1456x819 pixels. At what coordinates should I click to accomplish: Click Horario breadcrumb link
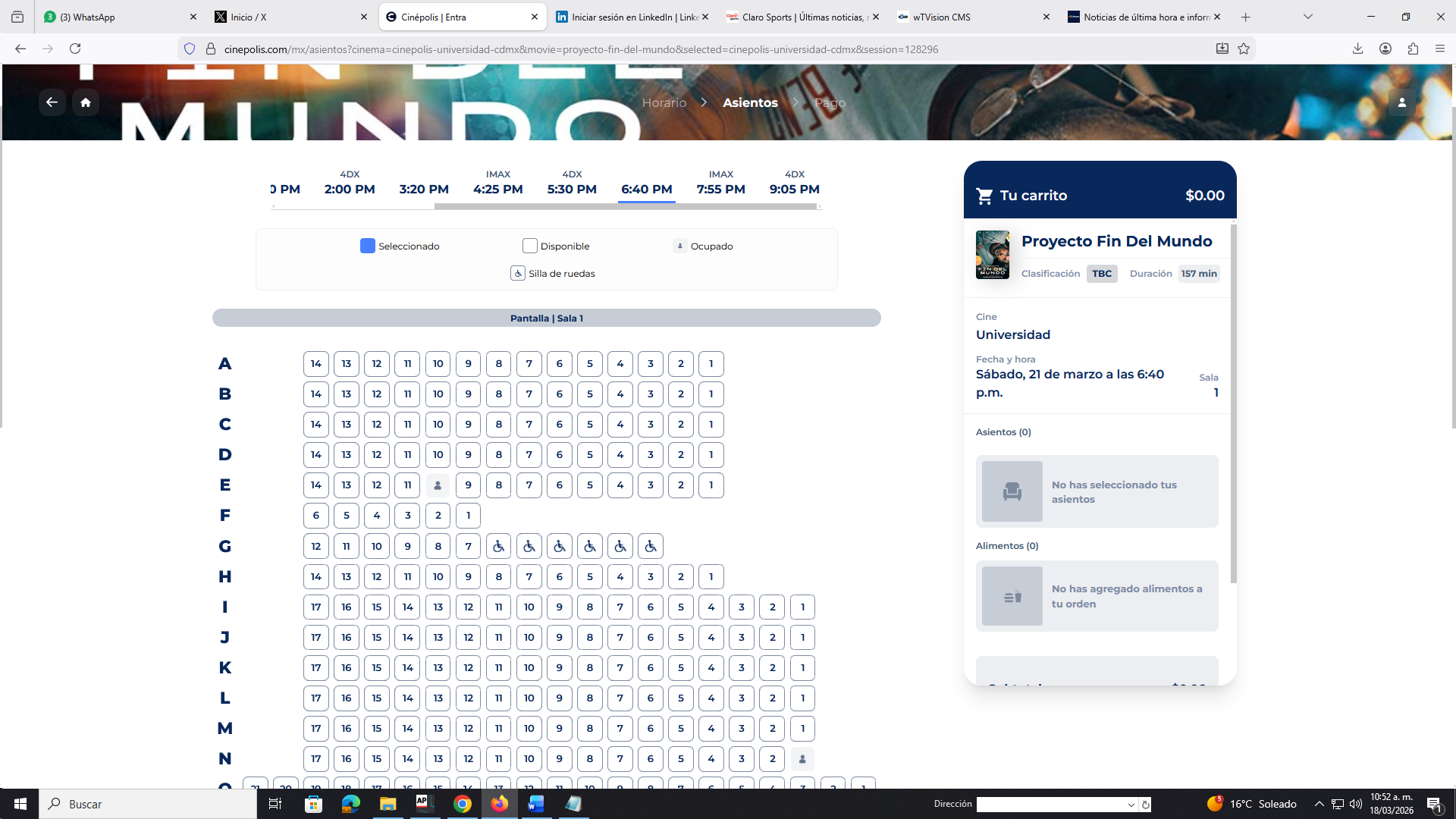(x=664, y=102)
